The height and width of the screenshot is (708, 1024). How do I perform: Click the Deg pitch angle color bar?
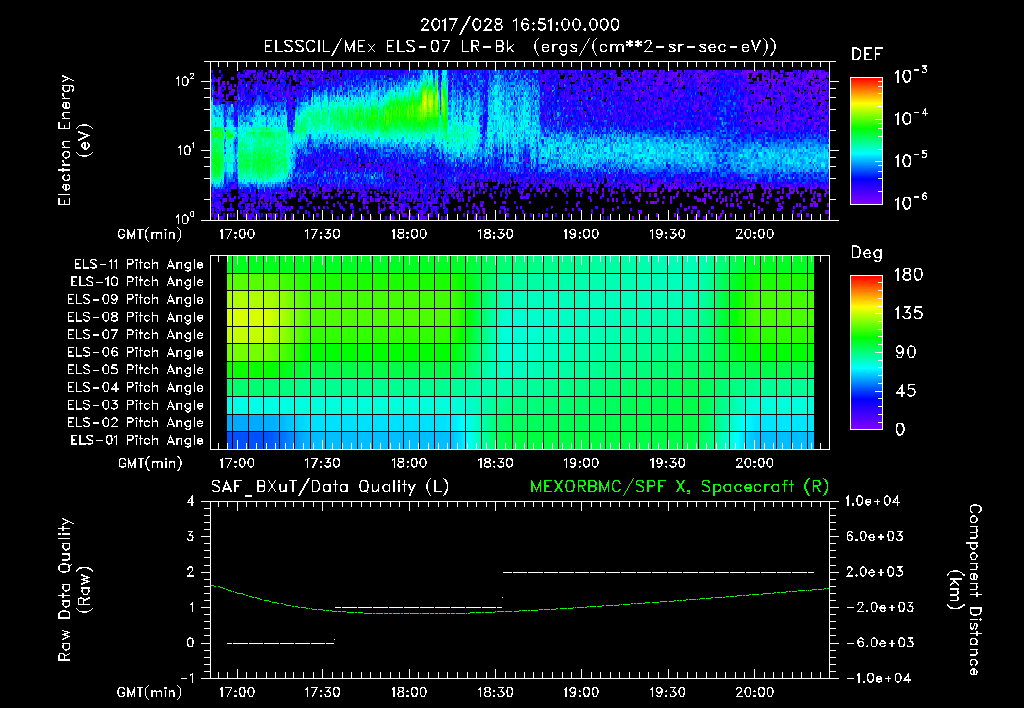pyautogui.click(x=866, y=352)
